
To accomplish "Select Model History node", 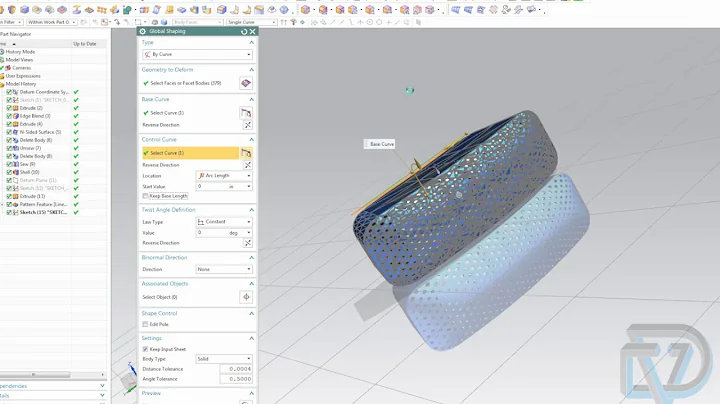I will click(x=21, y=84).
